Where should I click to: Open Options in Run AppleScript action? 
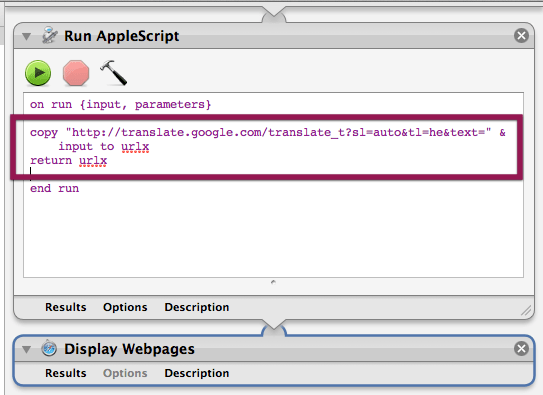pyautogui.click(x=125, y=307)
